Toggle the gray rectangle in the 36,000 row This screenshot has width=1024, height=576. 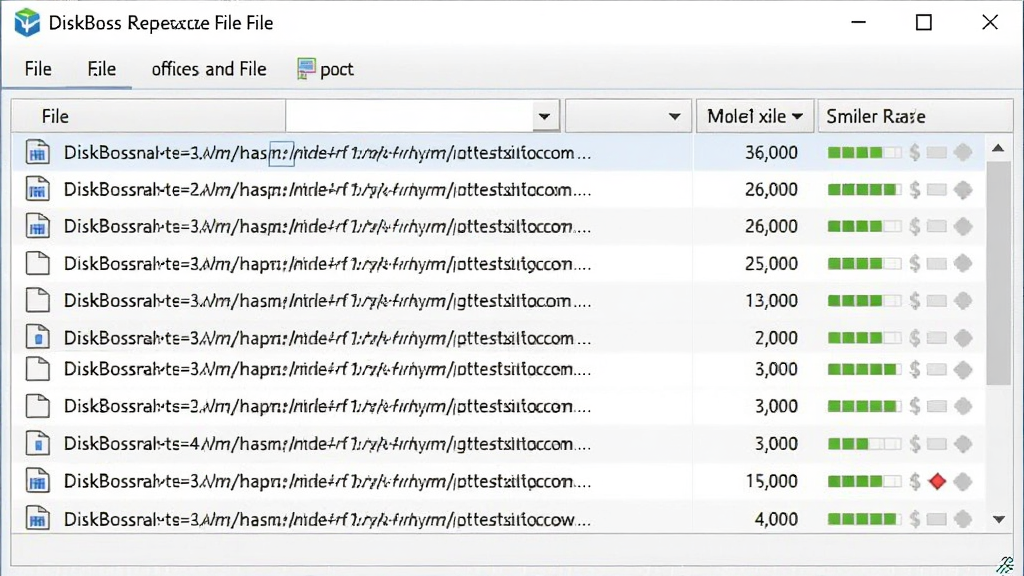click(936, 152)
